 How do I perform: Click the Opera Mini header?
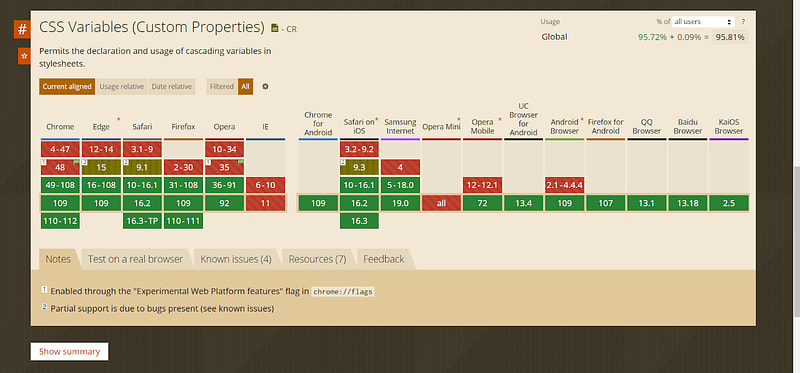pos(441,127)
